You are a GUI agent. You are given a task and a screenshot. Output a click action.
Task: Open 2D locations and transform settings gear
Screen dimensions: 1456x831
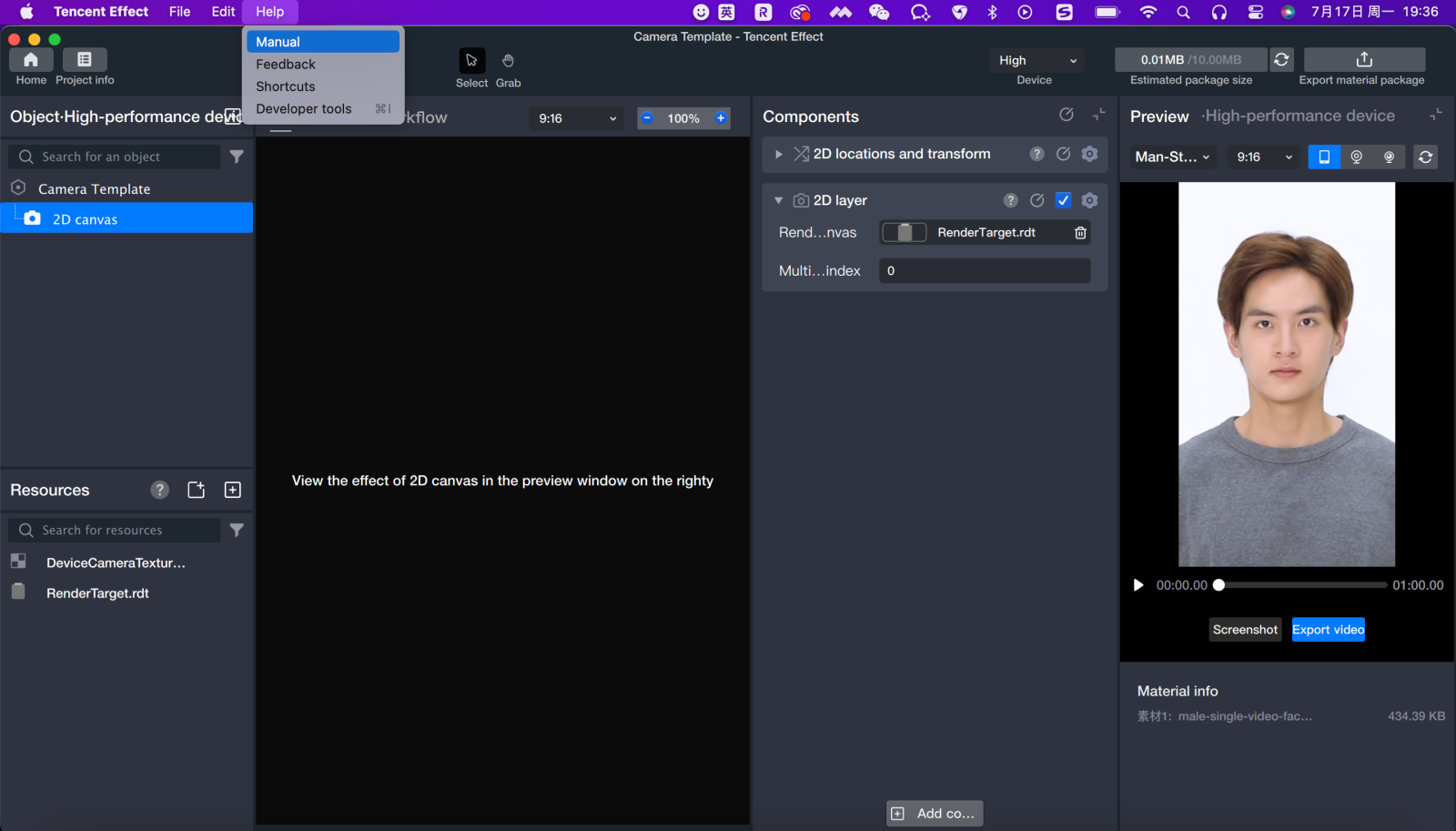pos(1089,154)
